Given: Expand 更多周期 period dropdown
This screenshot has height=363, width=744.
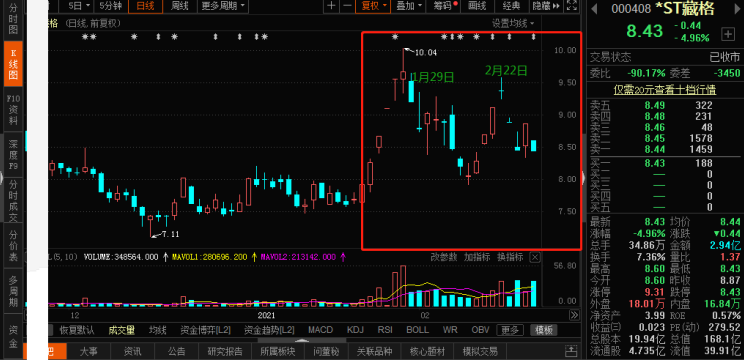Looking at the screenshot, I should click(223, 6).
